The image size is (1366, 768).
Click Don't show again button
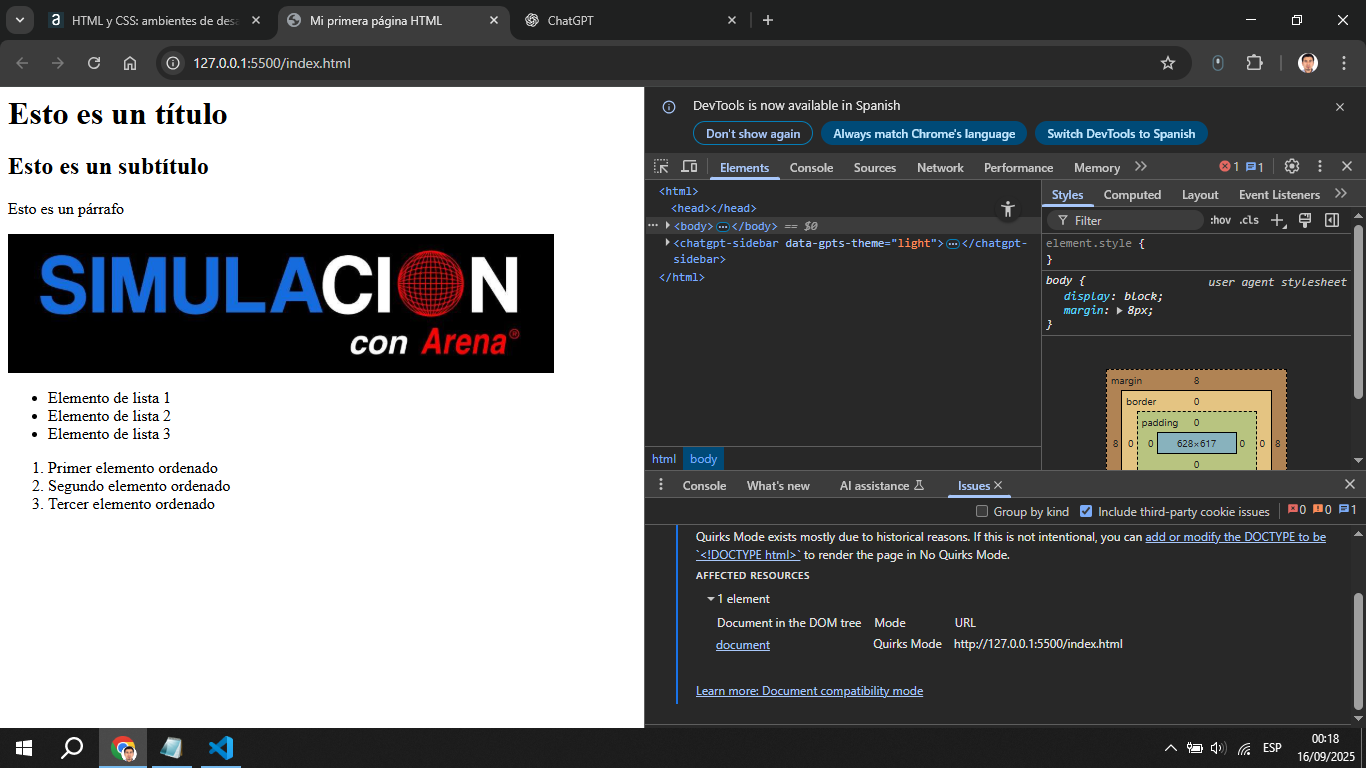(x=753, y=133)
